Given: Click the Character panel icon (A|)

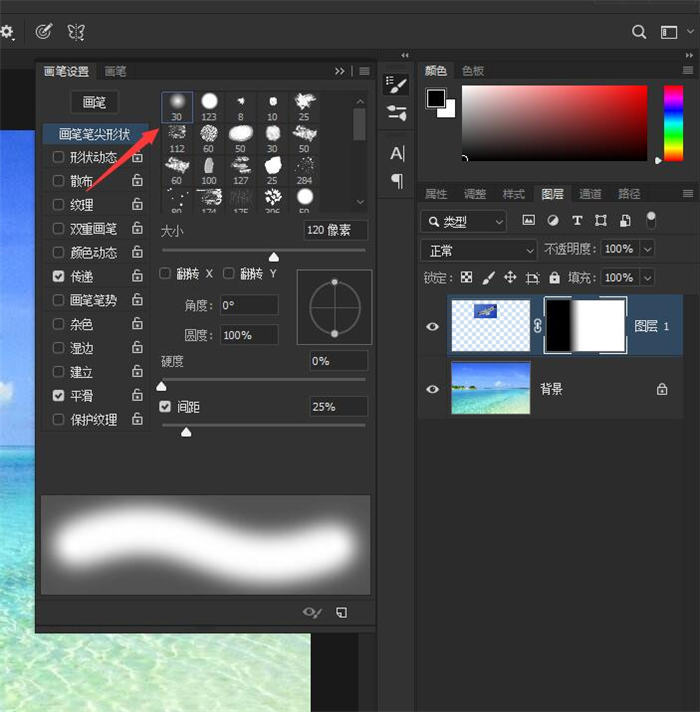Looking at the screenshot, I should tap(397, 153).
